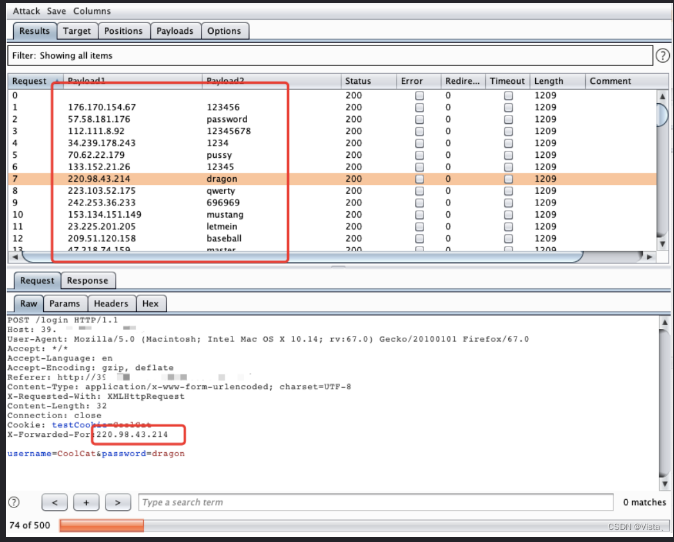
Task: Click the attack progress bar
Action: pos(364,525)
